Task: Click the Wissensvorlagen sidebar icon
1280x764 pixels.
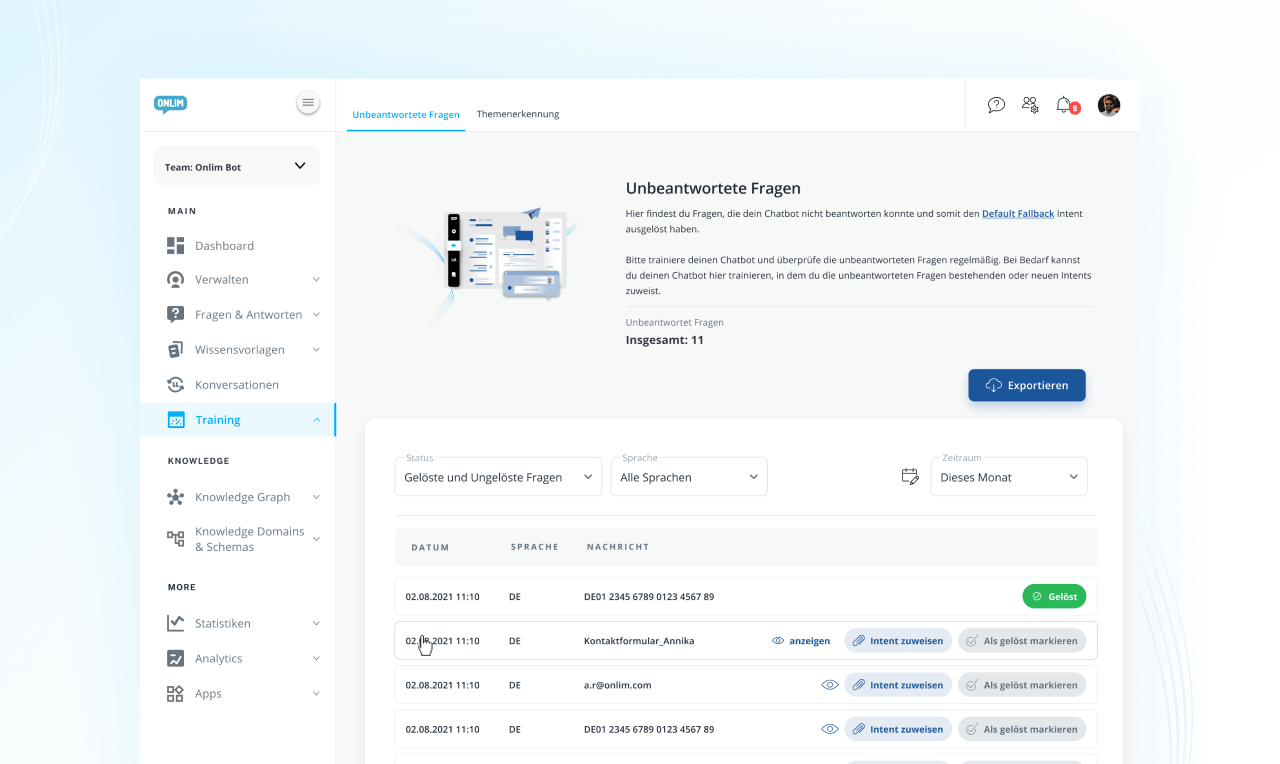Action: 176,350
